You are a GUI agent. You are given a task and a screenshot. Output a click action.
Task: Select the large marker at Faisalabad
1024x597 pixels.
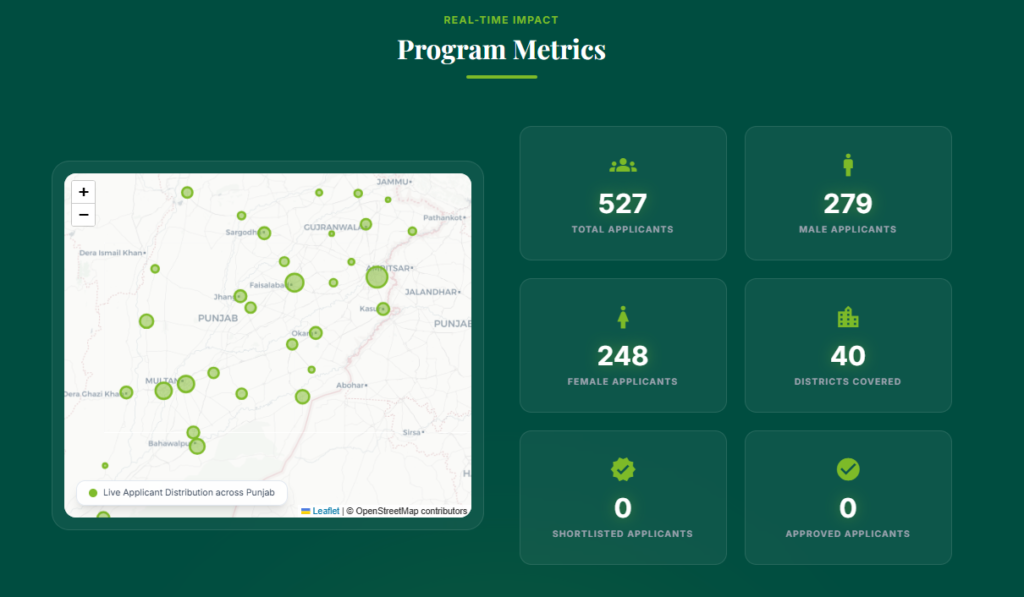coord(294,282)
